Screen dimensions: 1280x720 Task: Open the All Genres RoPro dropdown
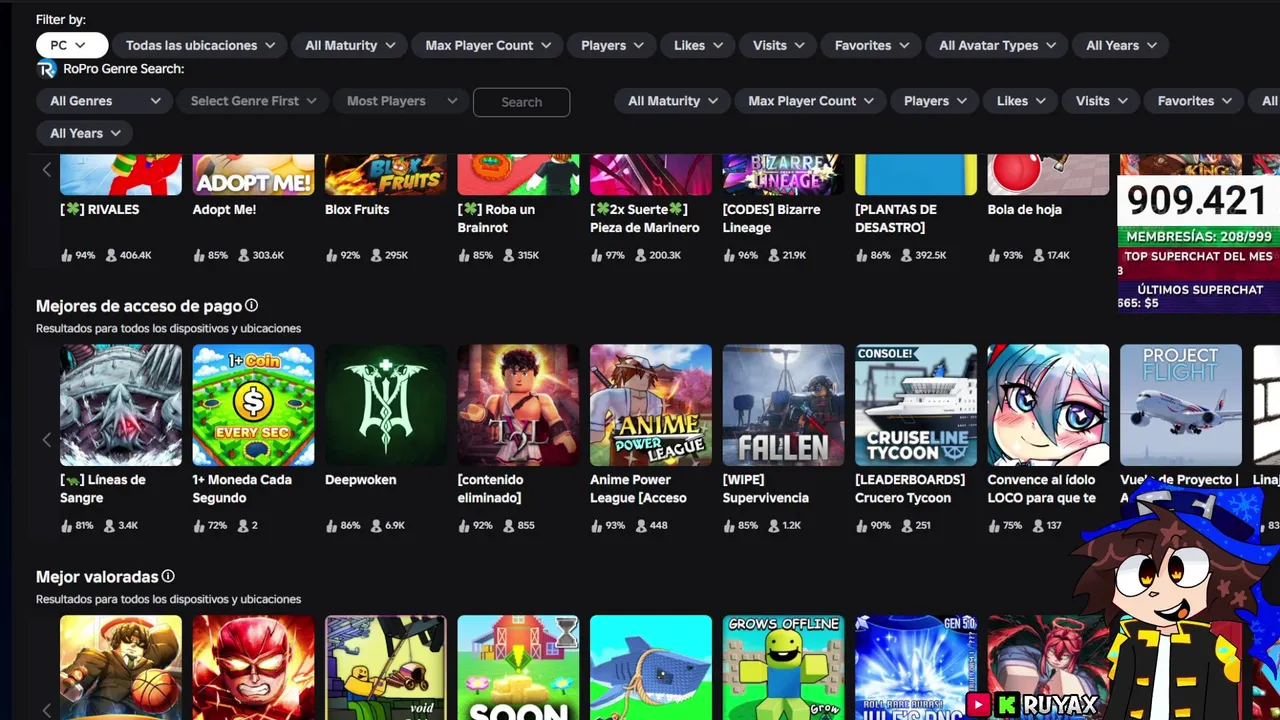pyautogui.click(x=104, y=101)
